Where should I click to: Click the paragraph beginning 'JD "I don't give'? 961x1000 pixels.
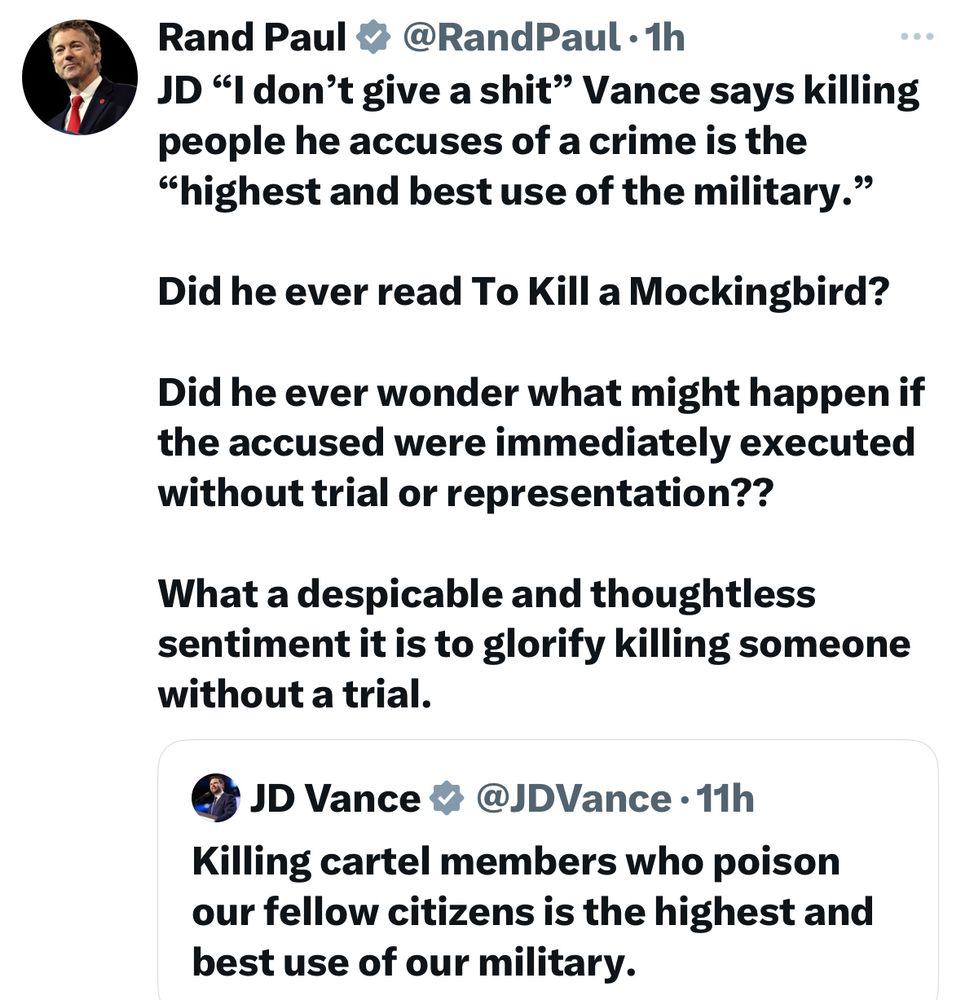tap(537, 141)
